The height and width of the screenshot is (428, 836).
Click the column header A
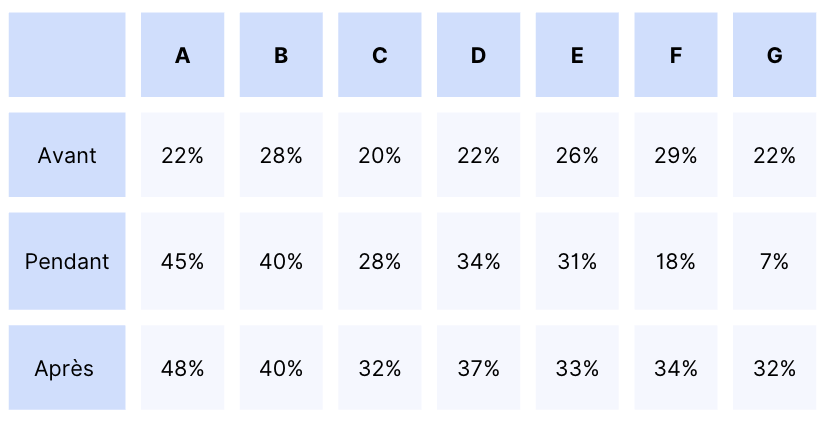[x=182, y=55]
